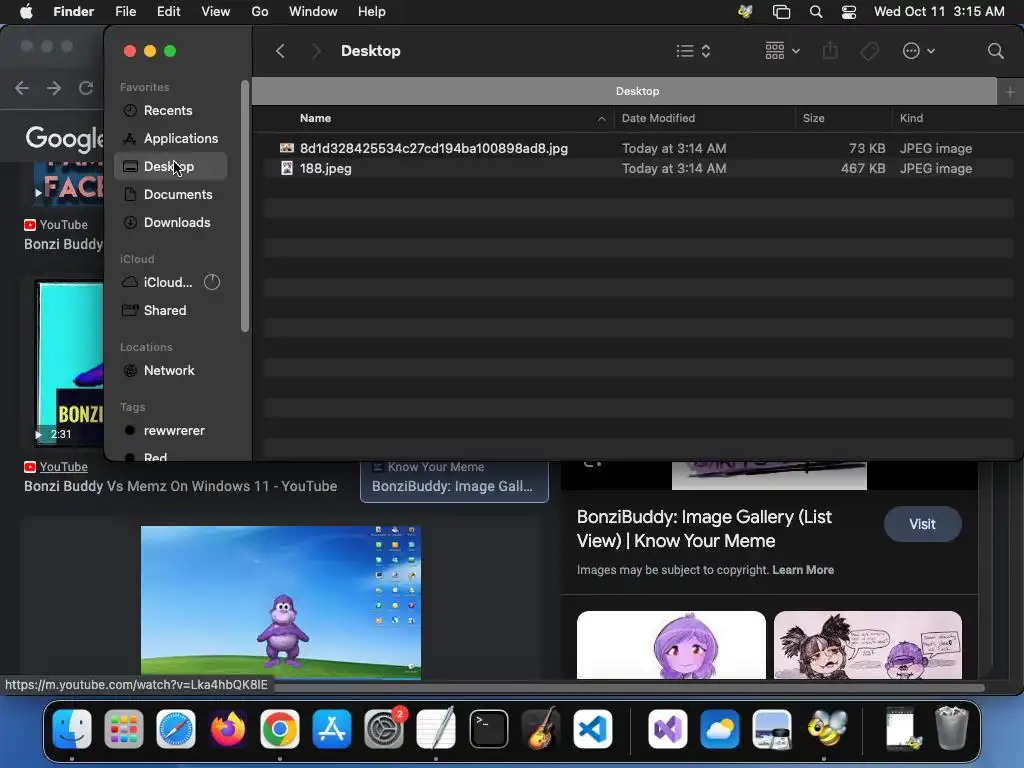Open iCloud Drive in the sidebar
Image resolution: width=1024 pixels, height=768 pixels.
coord(168,283)
